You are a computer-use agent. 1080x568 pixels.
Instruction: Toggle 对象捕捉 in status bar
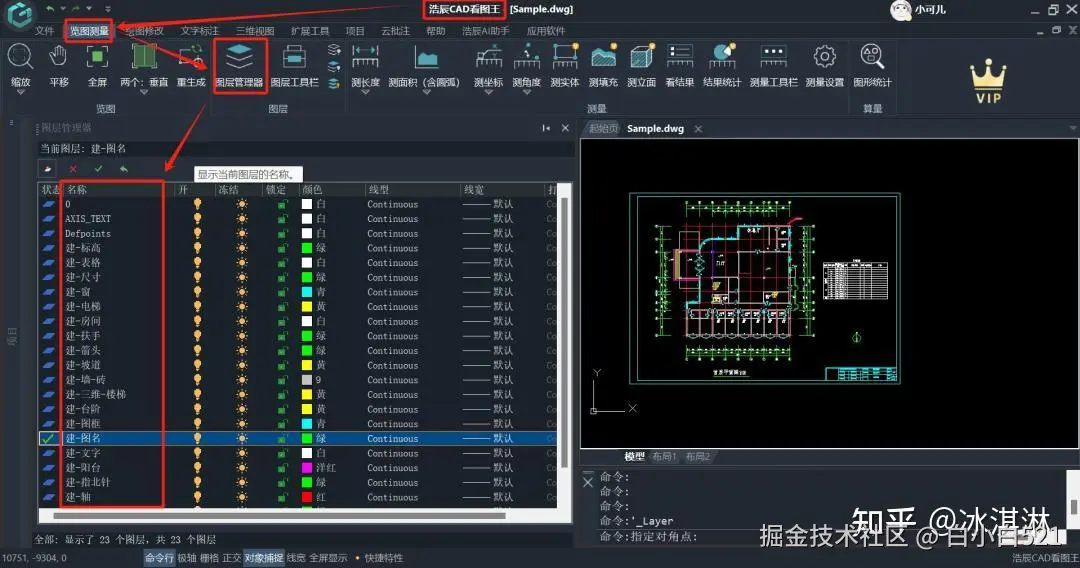[x=264, y=558]
